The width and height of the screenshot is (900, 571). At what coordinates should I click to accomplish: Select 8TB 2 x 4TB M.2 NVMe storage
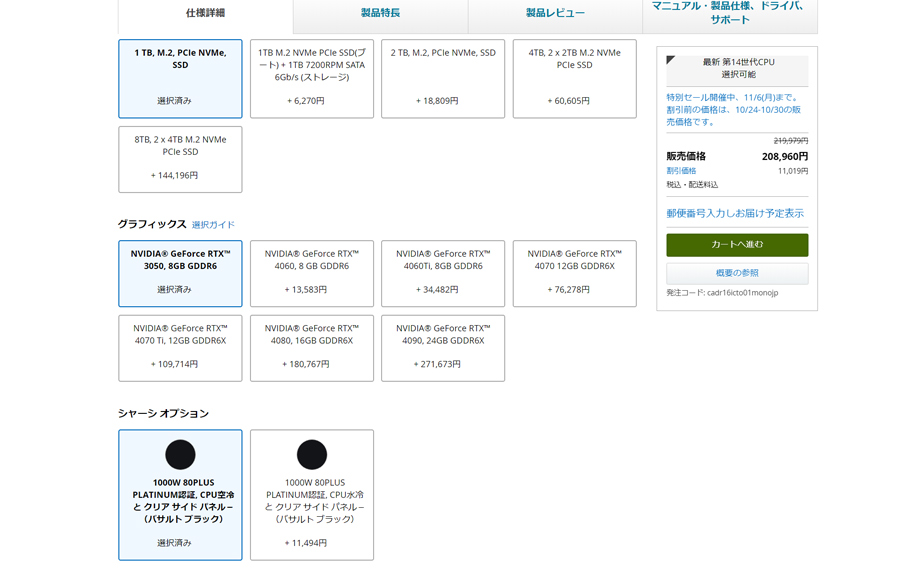pyautogui.click(x=180, y=160)
